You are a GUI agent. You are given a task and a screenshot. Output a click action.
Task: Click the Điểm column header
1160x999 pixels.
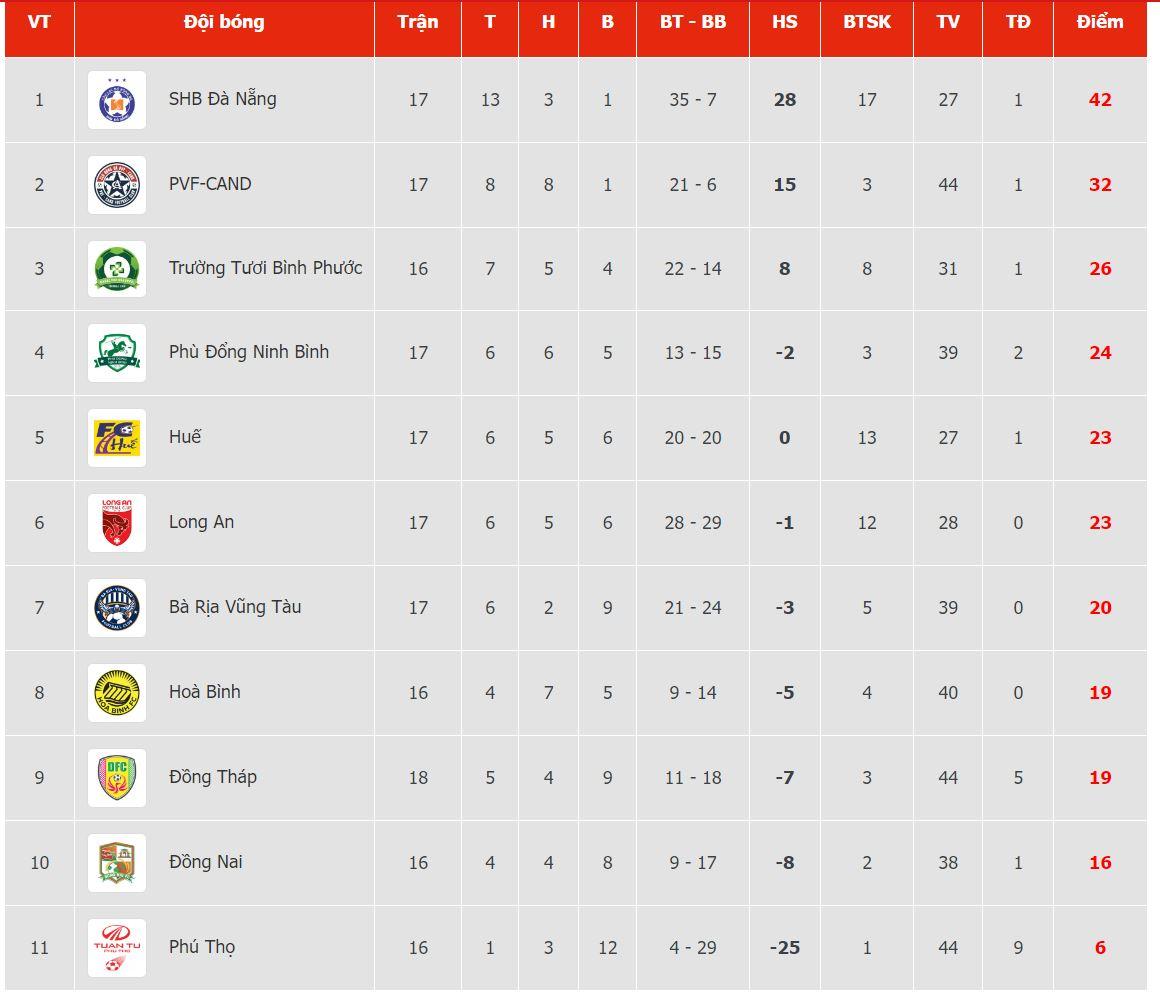pos(1100,22)
